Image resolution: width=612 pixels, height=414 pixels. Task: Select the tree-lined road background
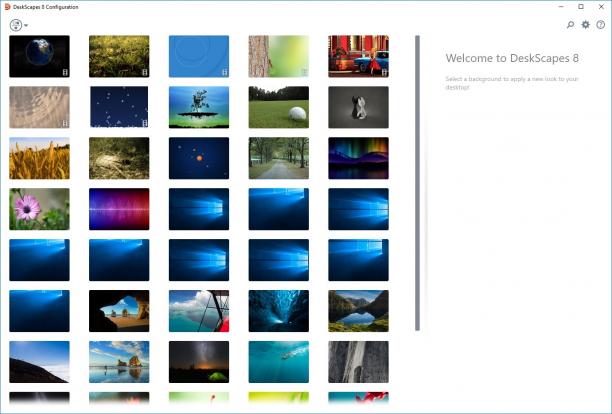279,158
